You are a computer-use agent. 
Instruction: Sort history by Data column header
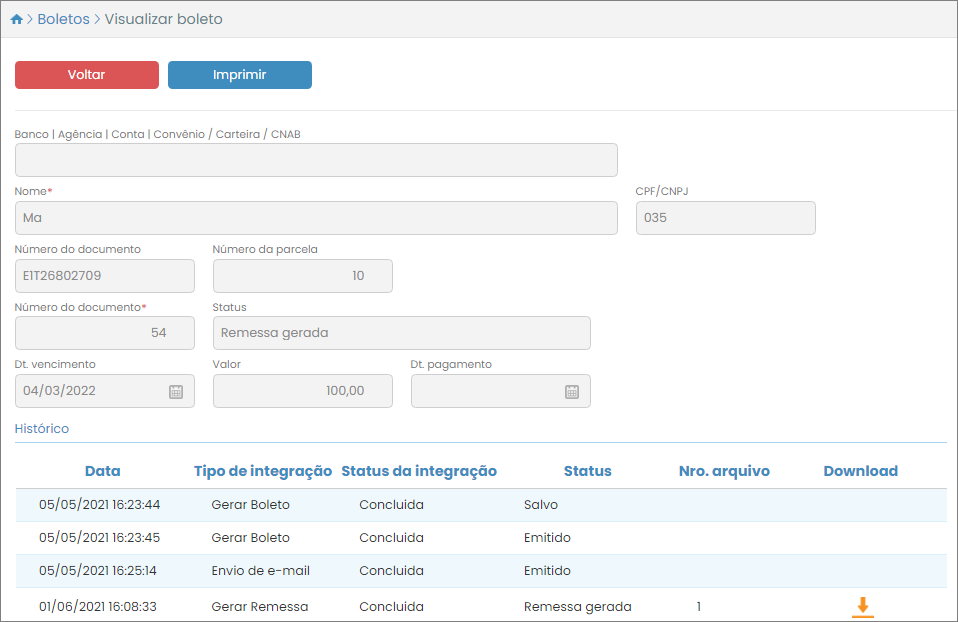point(102,471)
